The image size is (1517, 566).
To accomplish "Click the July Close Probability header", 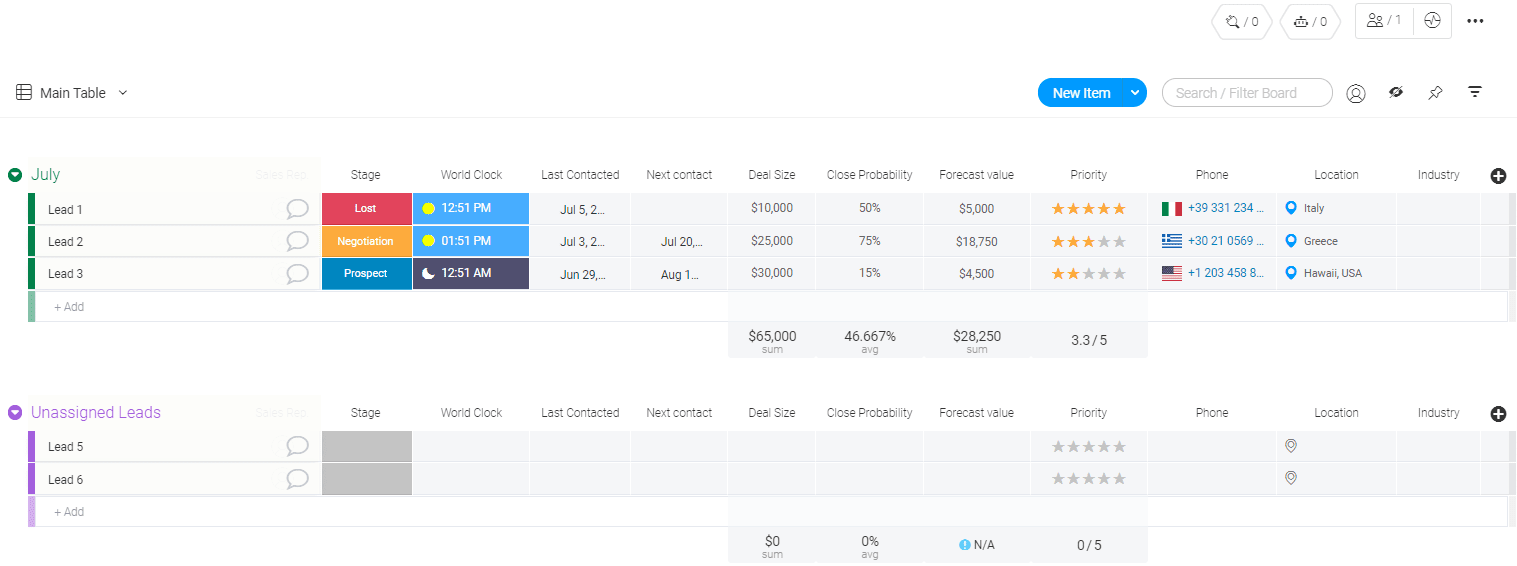I will (x=870, y=175).
